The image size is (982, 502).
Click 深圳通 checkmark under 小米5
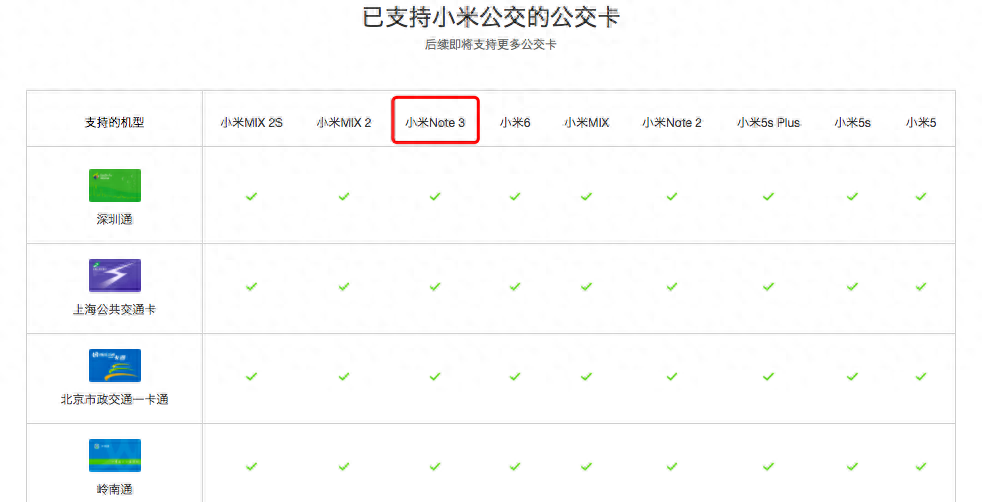pos(921,197)
